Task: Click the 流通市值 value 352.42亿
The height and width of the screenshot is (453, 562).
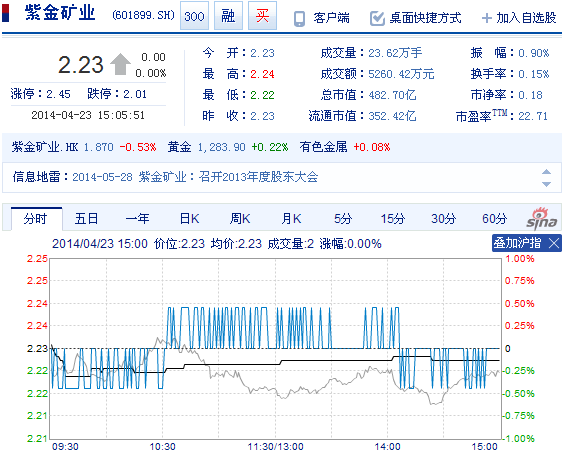Action: pos(392,116)
